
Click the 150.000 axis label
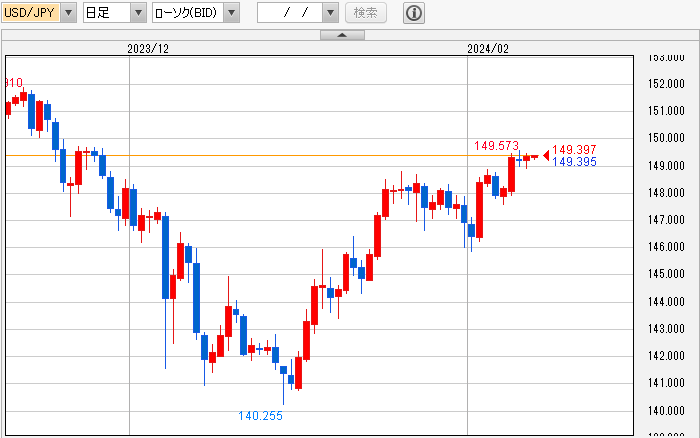tap(666, 138)
